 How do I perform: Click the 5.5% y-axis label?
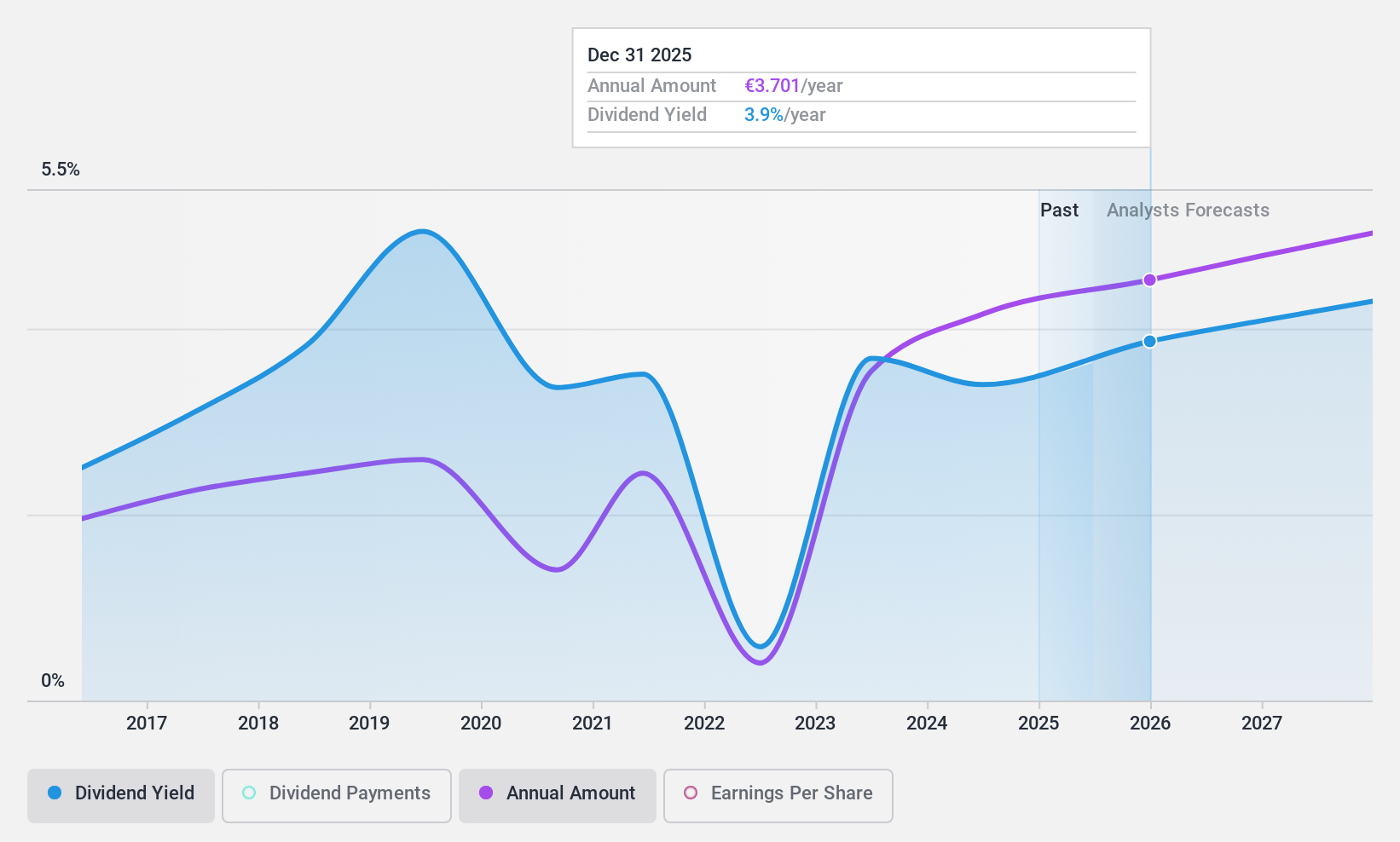[61, 170]
